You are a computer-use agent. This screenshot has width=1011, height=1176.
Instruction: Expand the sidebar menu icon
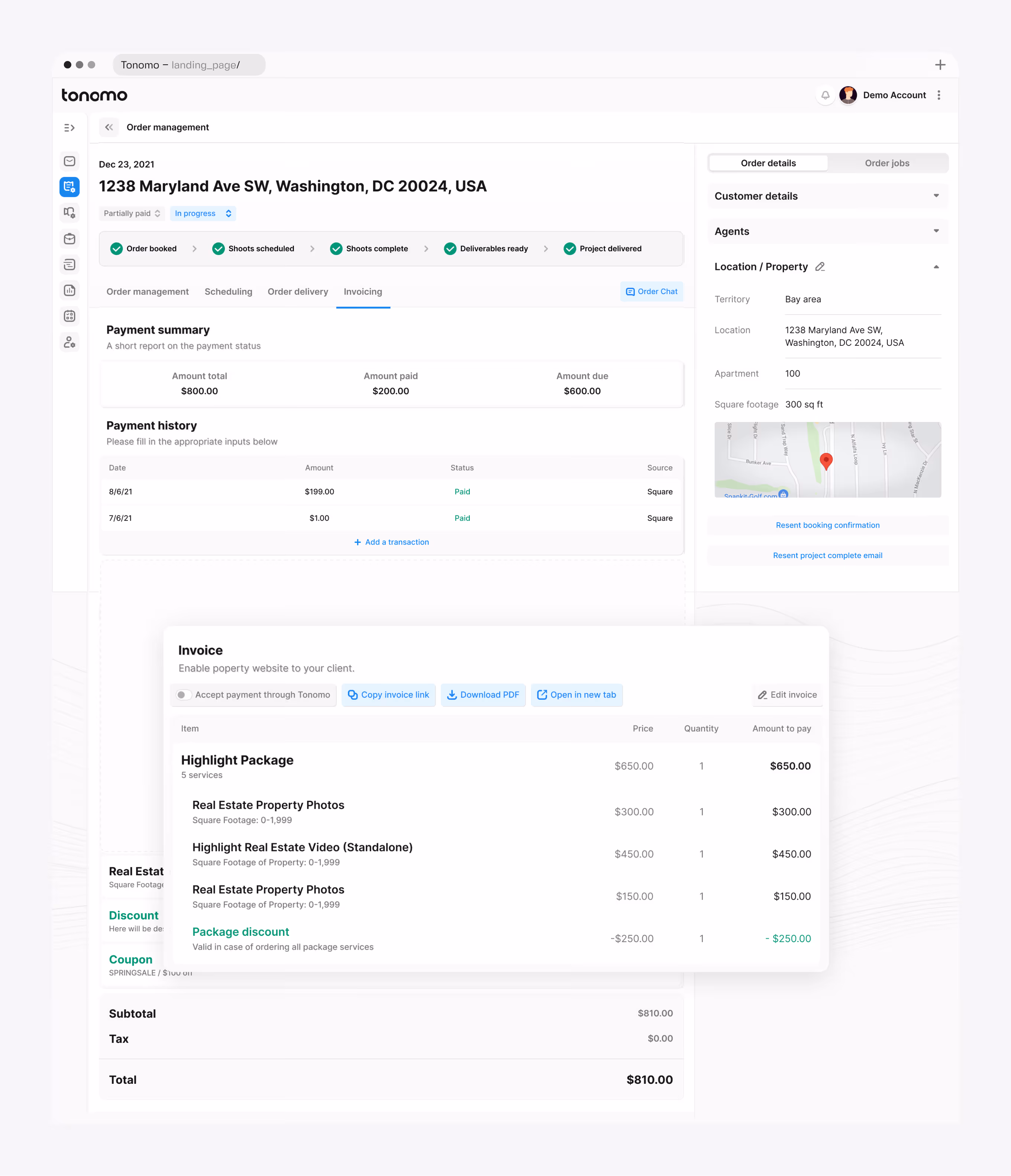point(69,128)
